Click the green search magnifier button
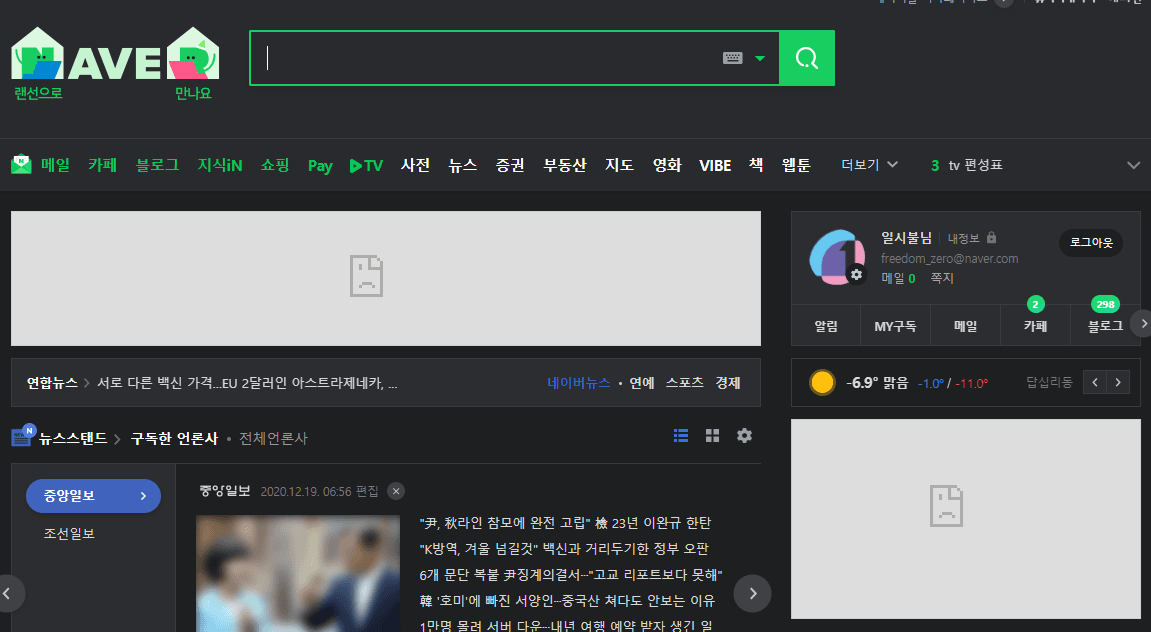The height and width of the screenshot is (632, 1151). 807,58
